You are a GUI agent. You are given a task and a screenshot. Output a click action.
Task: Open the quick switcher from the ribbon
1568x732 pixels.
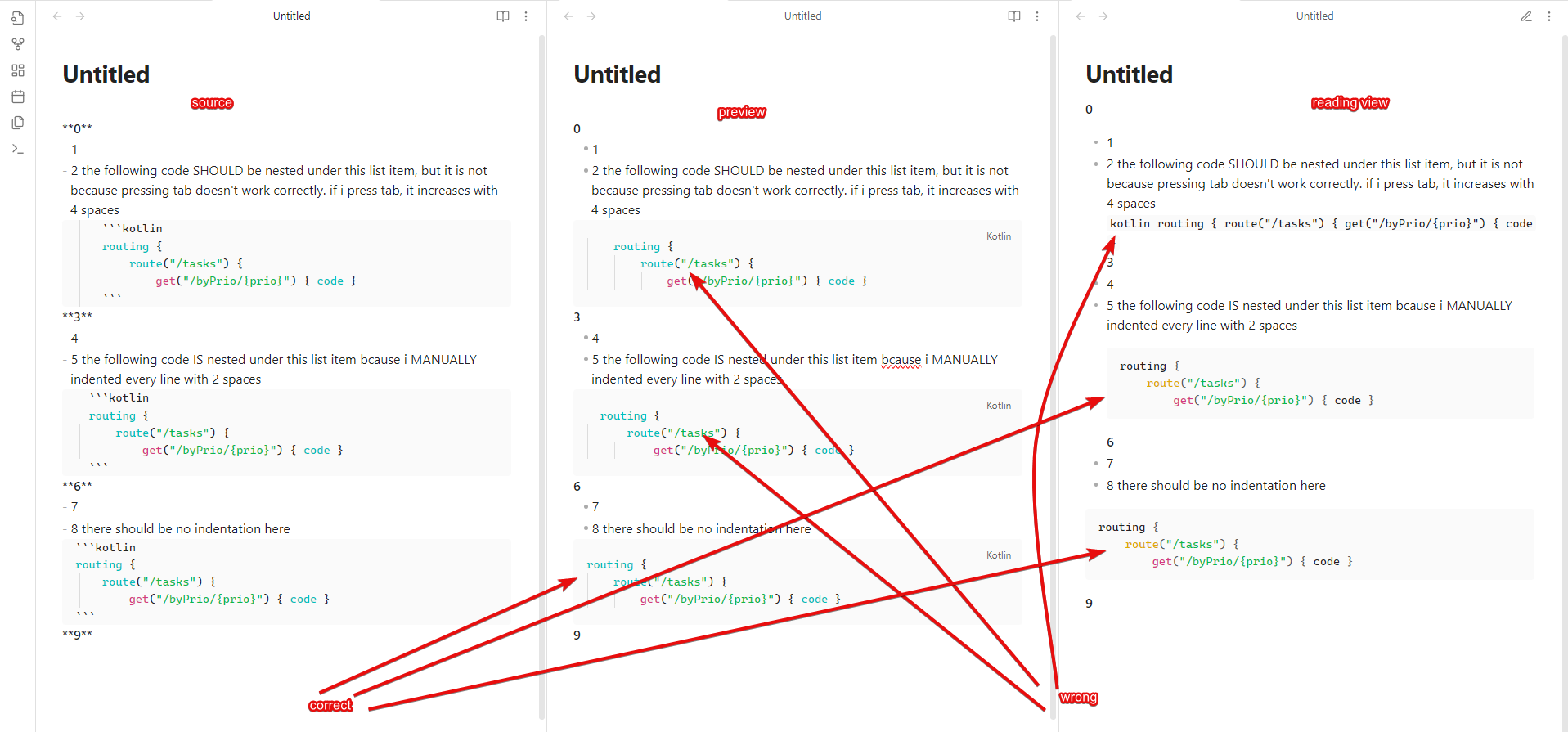click(18, 18)
